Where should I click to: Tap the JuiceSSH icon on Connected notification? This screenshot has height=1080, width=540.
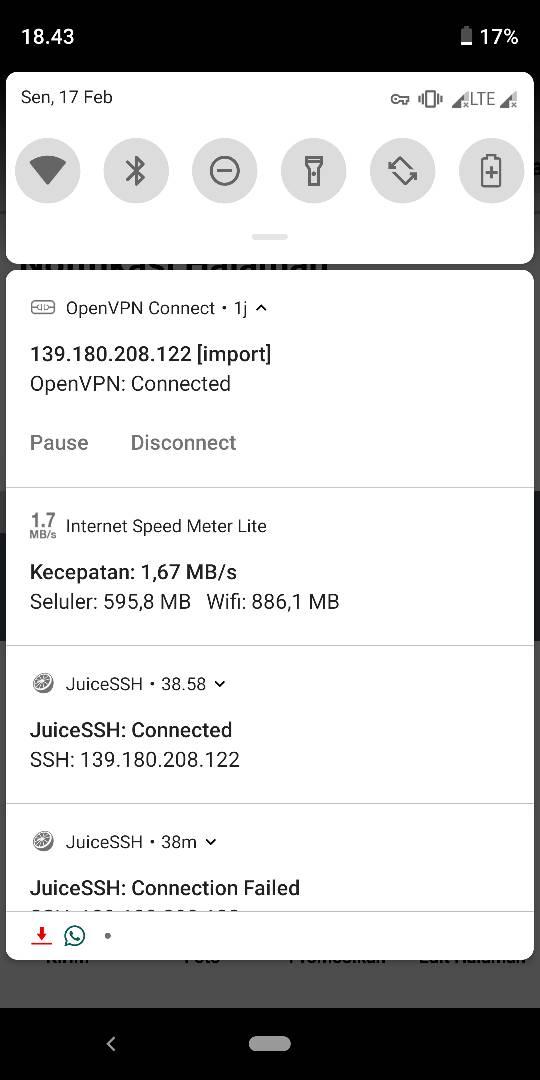pos(43,684)
